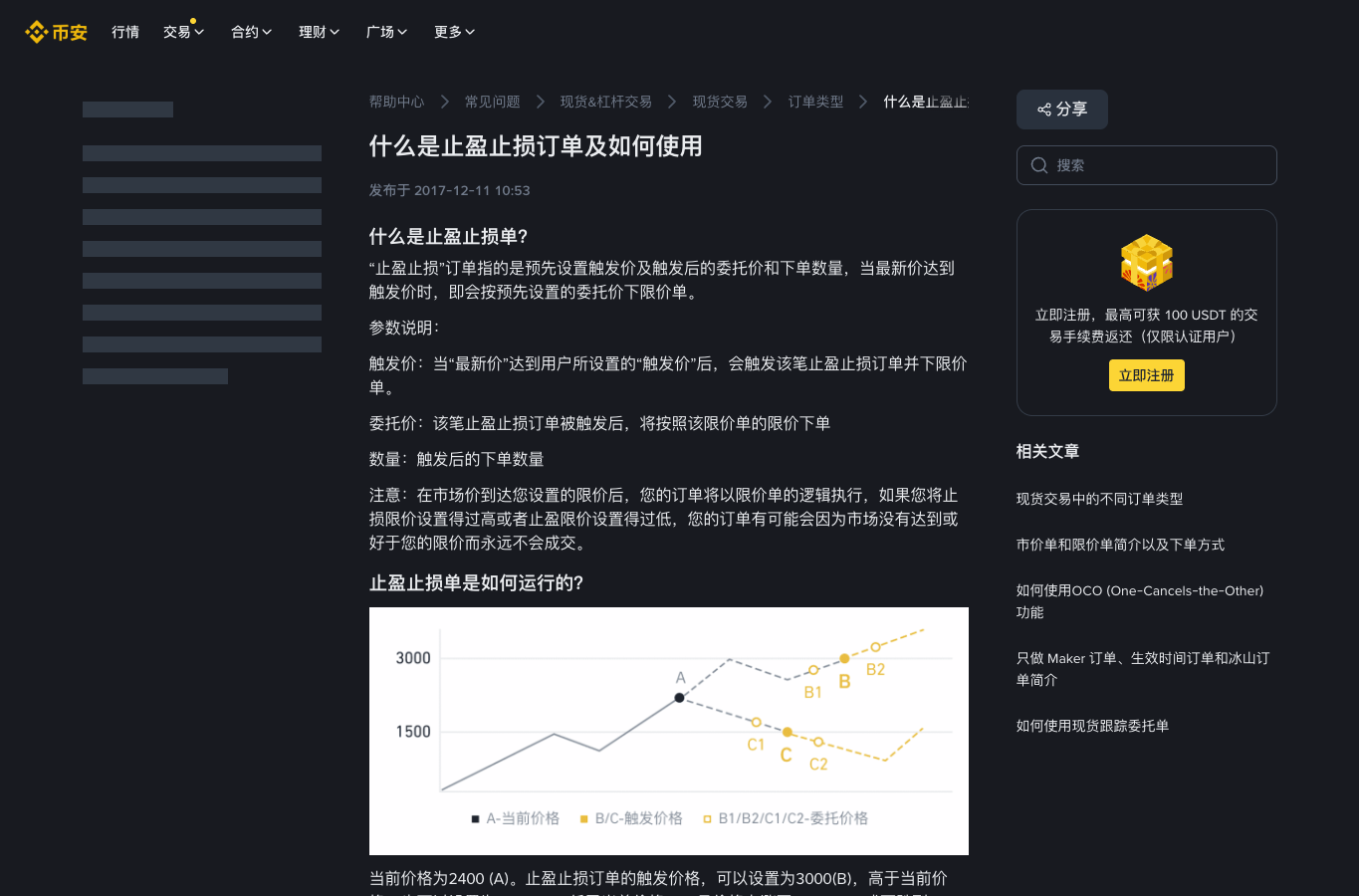Screen dimensions: 1359x896
Task: Open article 现货交易中的不同订单类型
Action: click(x=1100, y=499)
